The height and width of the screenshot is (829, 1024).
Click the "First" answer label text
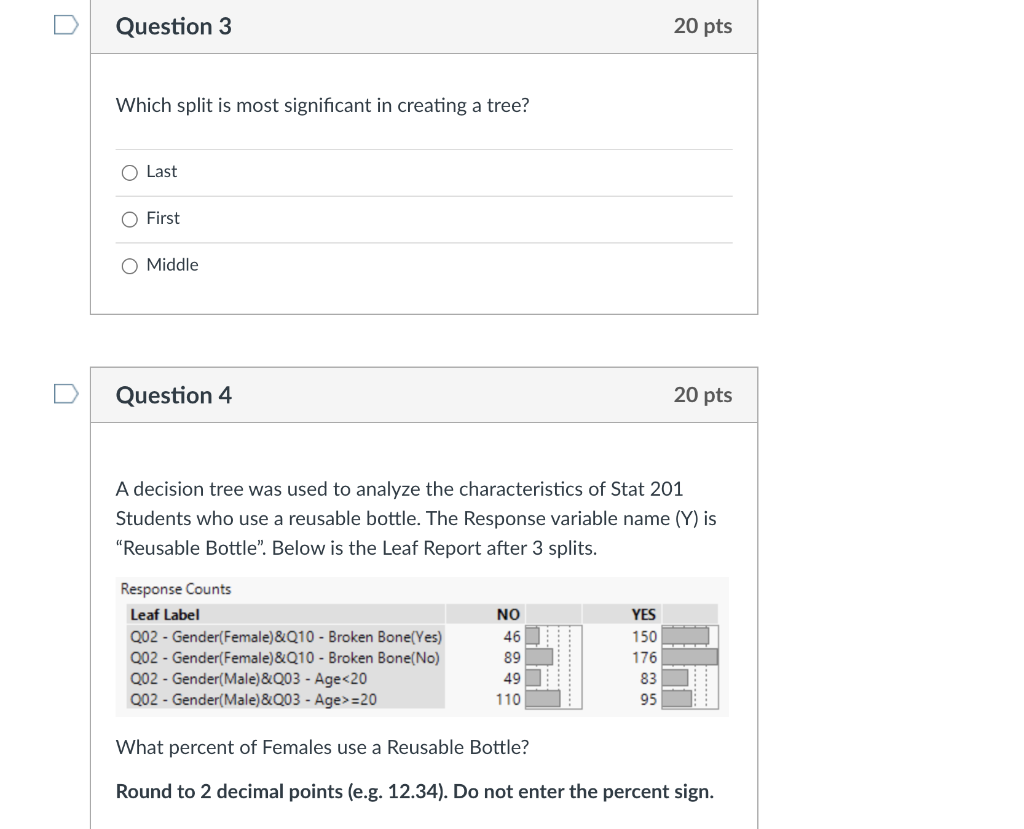163,218
